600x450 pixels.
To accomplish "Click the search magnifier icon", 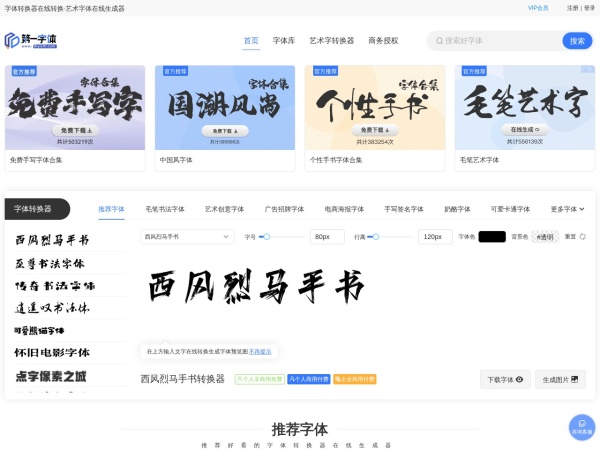I will (x=438, y=41).
